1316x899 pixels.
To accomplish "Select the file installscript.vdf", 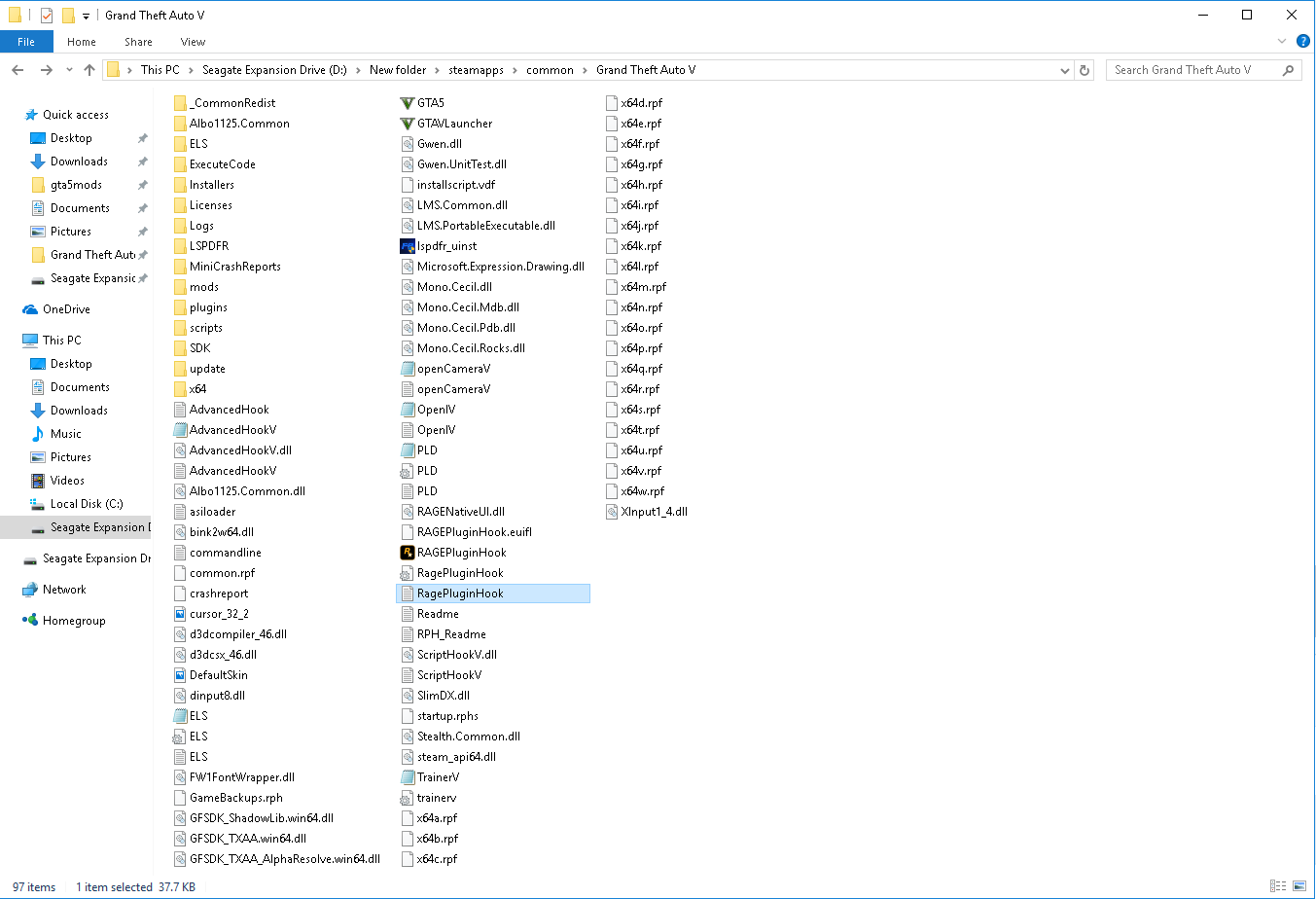I will tap(446, 185).
